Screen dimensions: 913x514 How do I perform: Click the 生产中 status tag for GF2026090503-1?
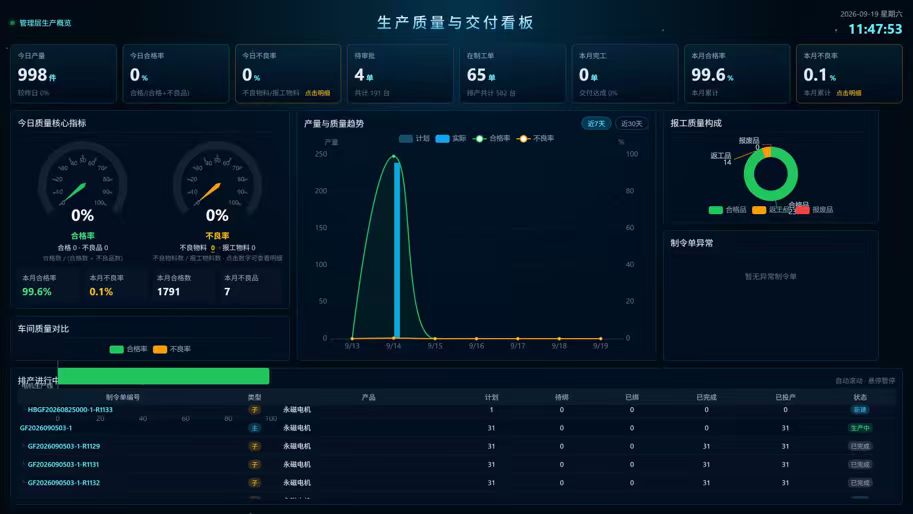click(859, 428)
